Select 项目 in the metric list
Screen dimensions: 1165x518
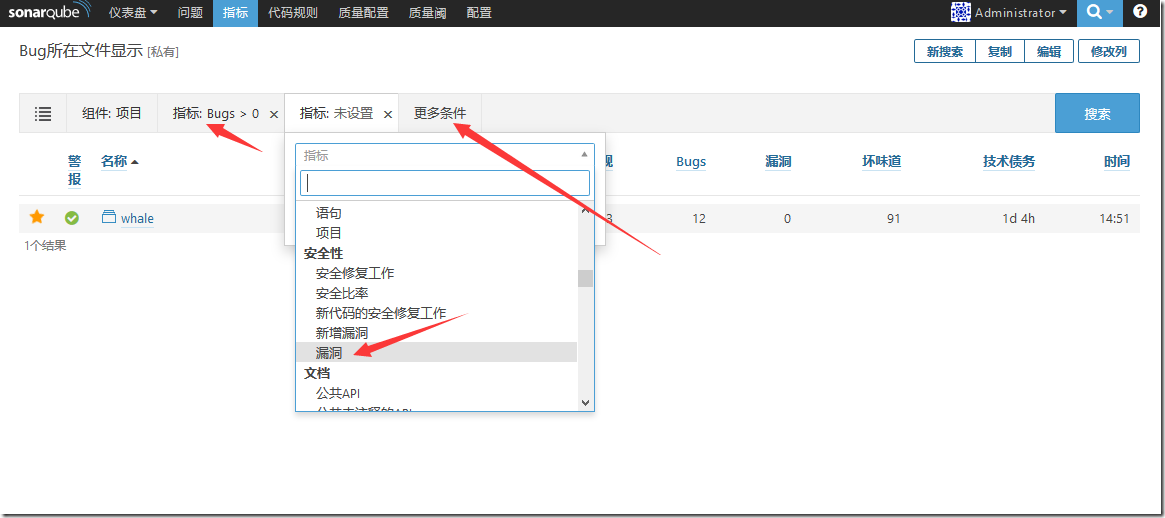437,233
